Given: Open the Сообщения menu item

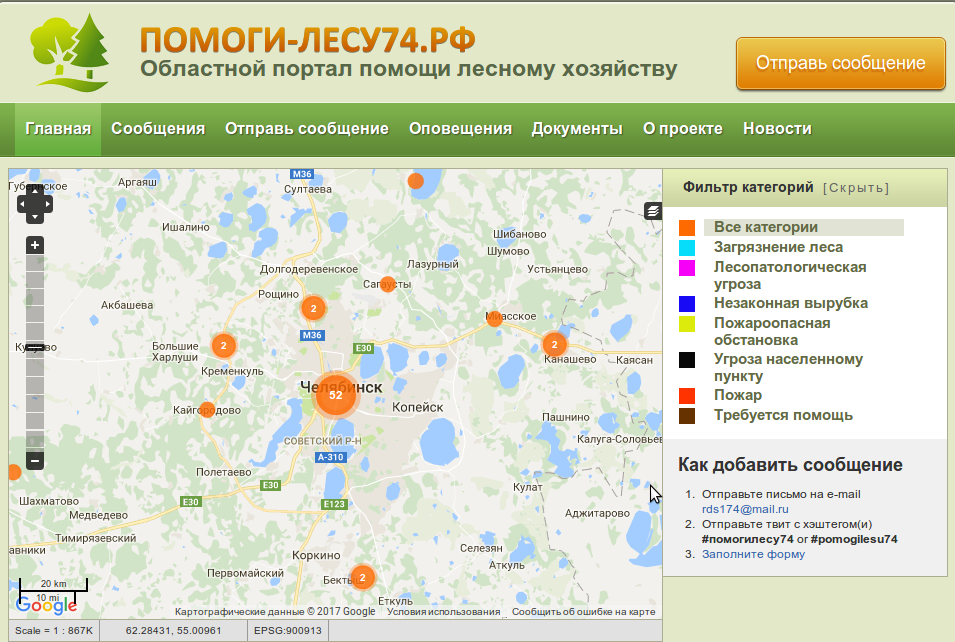Looking at the screenshot, I should 158,129.
